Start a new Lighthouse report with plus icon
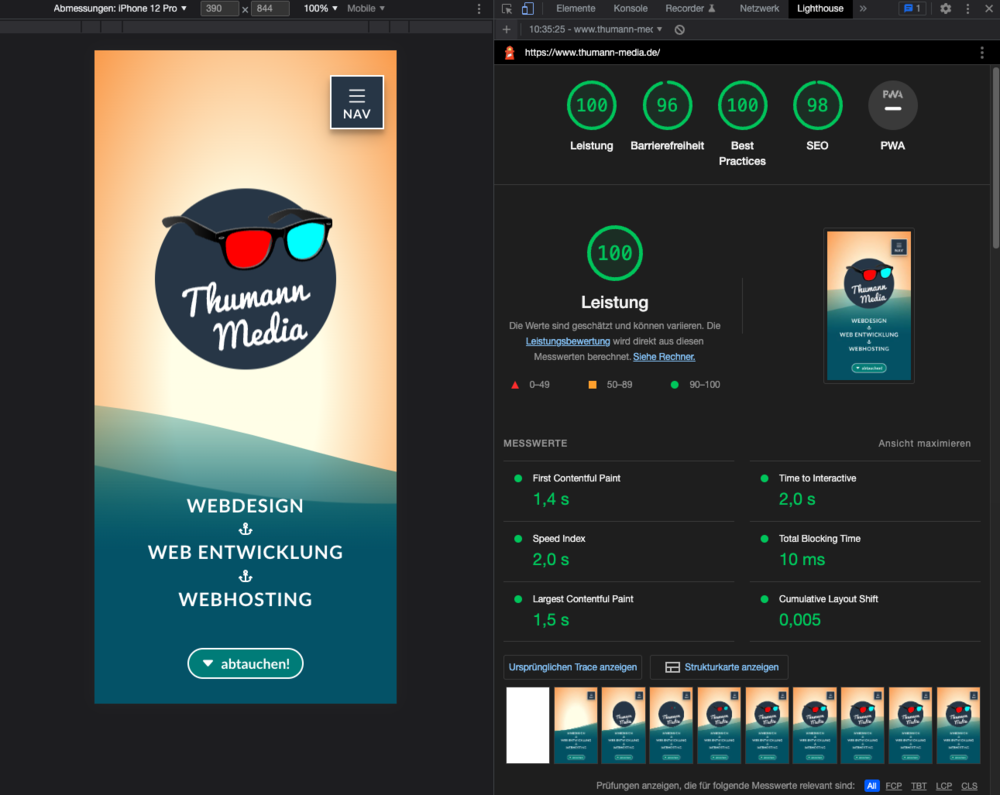Screen dimensions: 1000x795 pos(507,30)
